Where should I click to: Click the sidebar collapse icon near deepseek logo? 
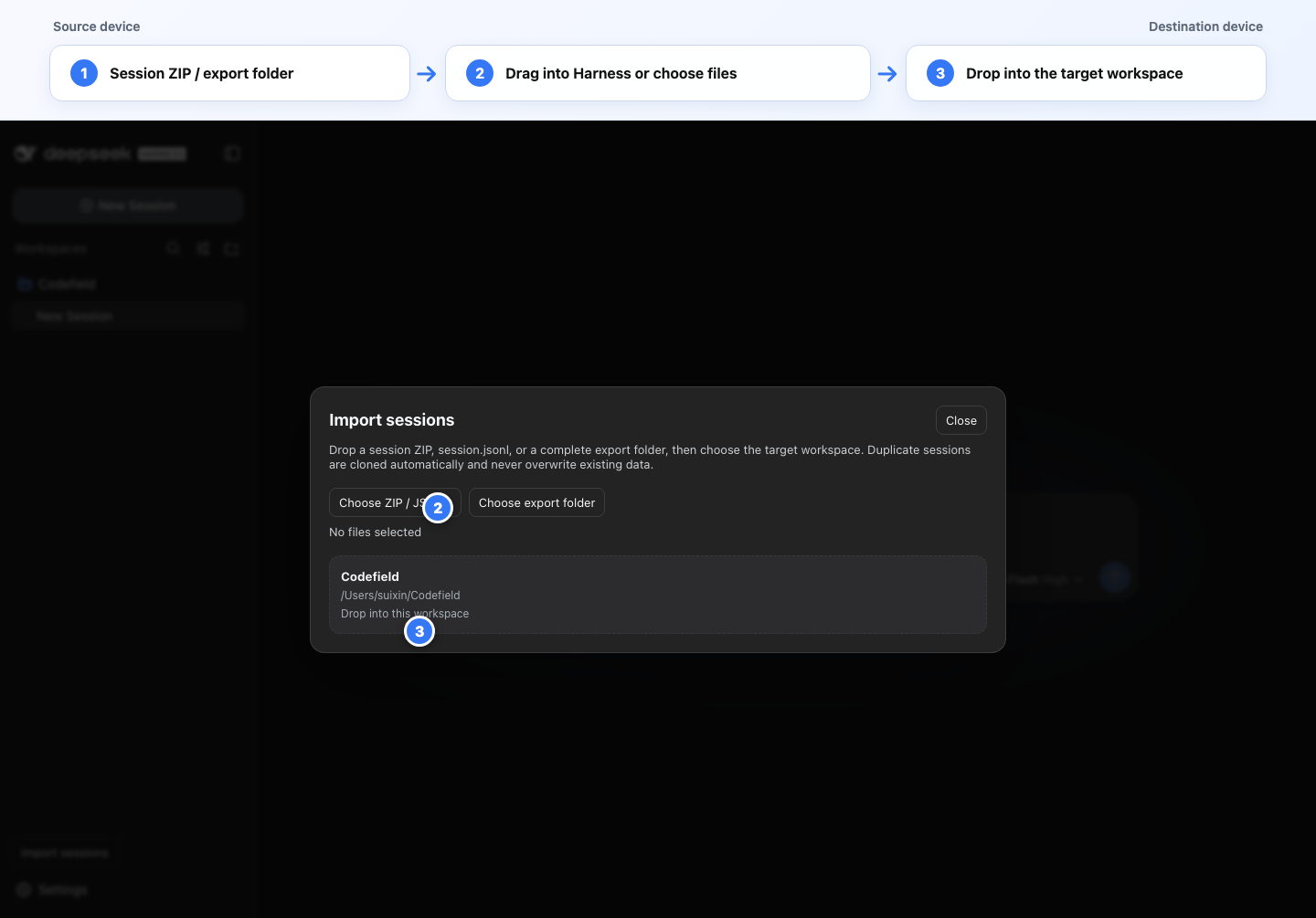pos(232,153)
